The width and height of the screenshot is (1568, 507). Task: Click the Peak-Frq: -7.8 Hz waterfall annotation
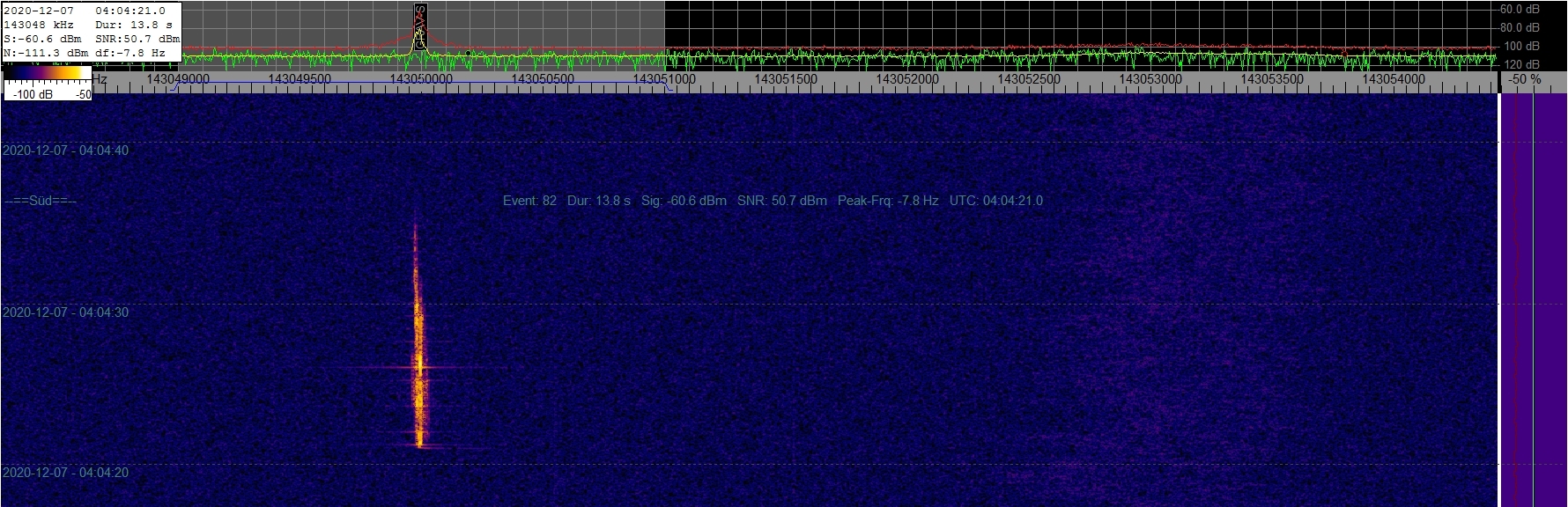point(888,201)
